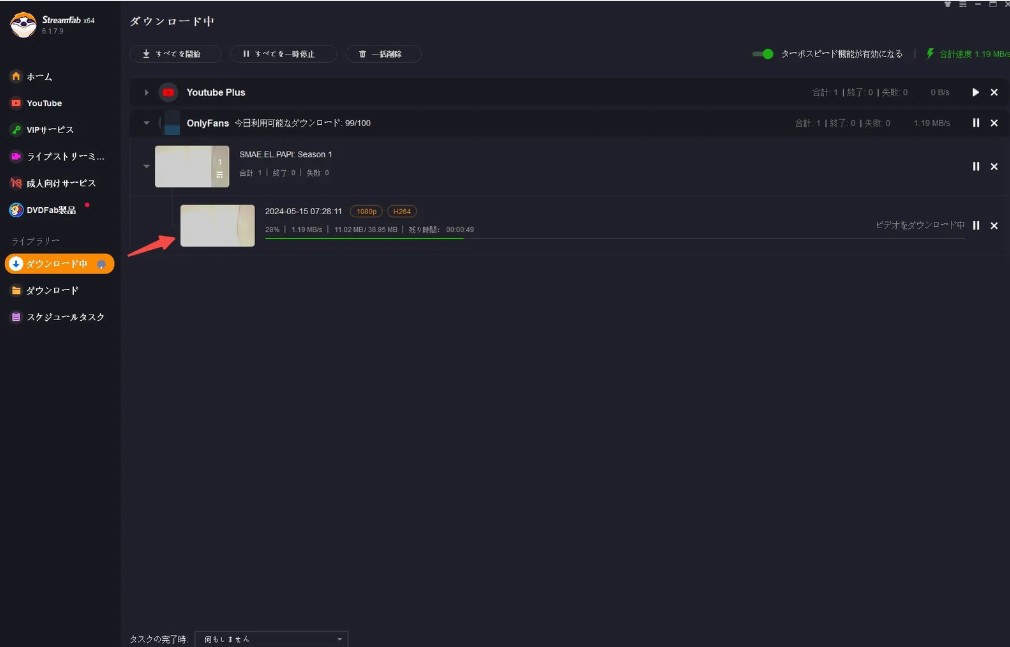Click すべてを一時停止 button
Viewport: 1010px width, 647px height.
pos(283,54)
